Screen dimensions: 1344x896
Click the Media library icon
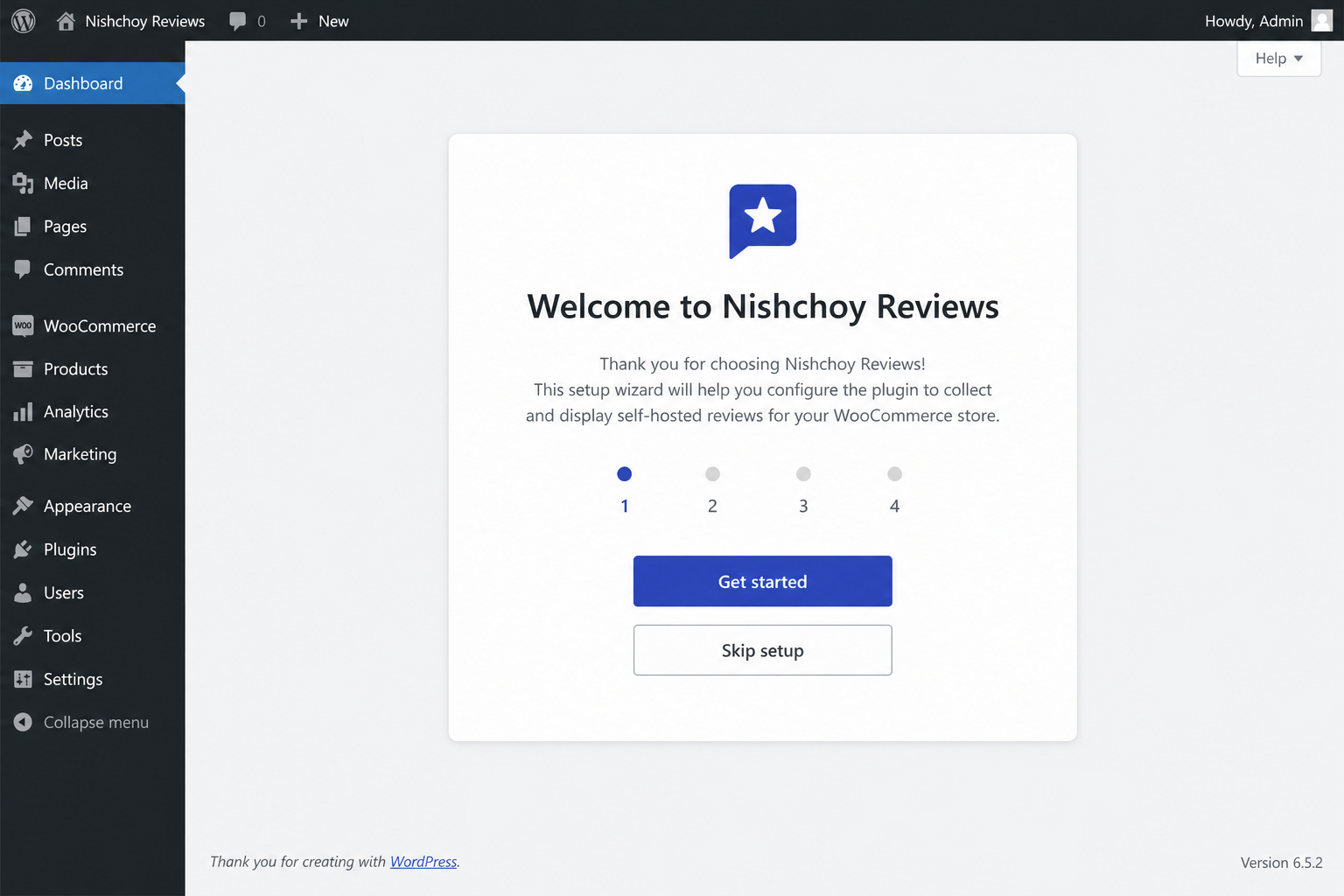(23, 183)
